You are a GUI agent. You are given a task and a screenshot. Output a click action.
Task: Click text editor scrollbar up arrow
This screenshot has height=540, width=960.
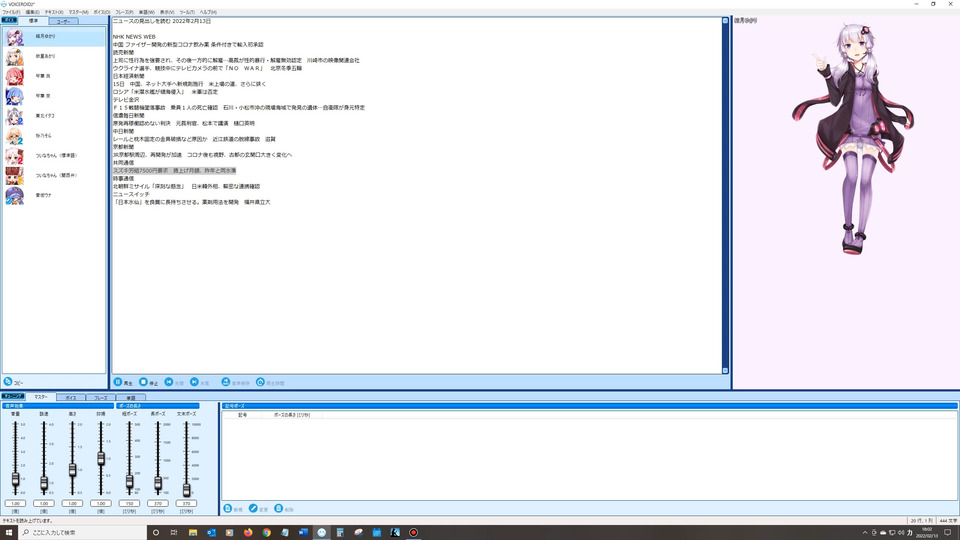coord(726,21)
